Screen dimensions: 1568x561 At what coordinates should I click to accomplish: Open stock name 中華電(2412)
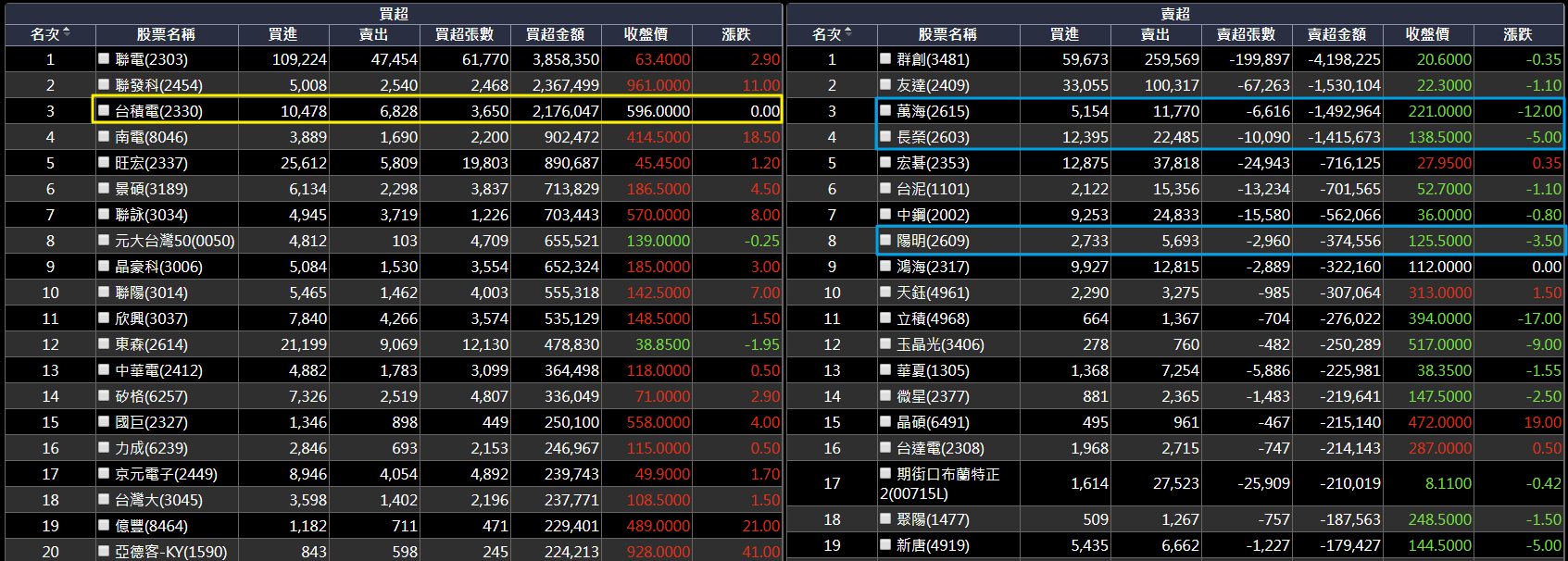click(158, 370)
